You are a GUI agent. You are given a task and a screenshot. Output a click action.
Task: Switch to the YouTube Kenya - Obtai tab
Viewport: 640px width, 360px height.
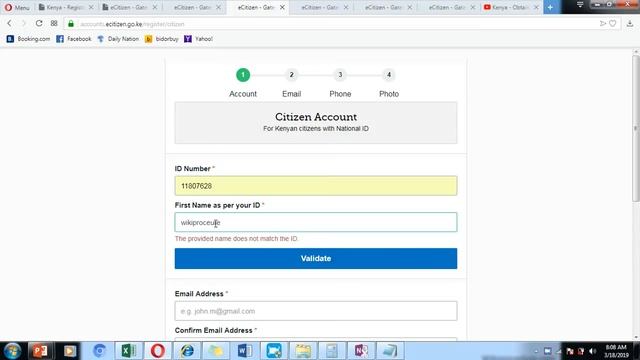pyautogui.click(x=512, y=7)
